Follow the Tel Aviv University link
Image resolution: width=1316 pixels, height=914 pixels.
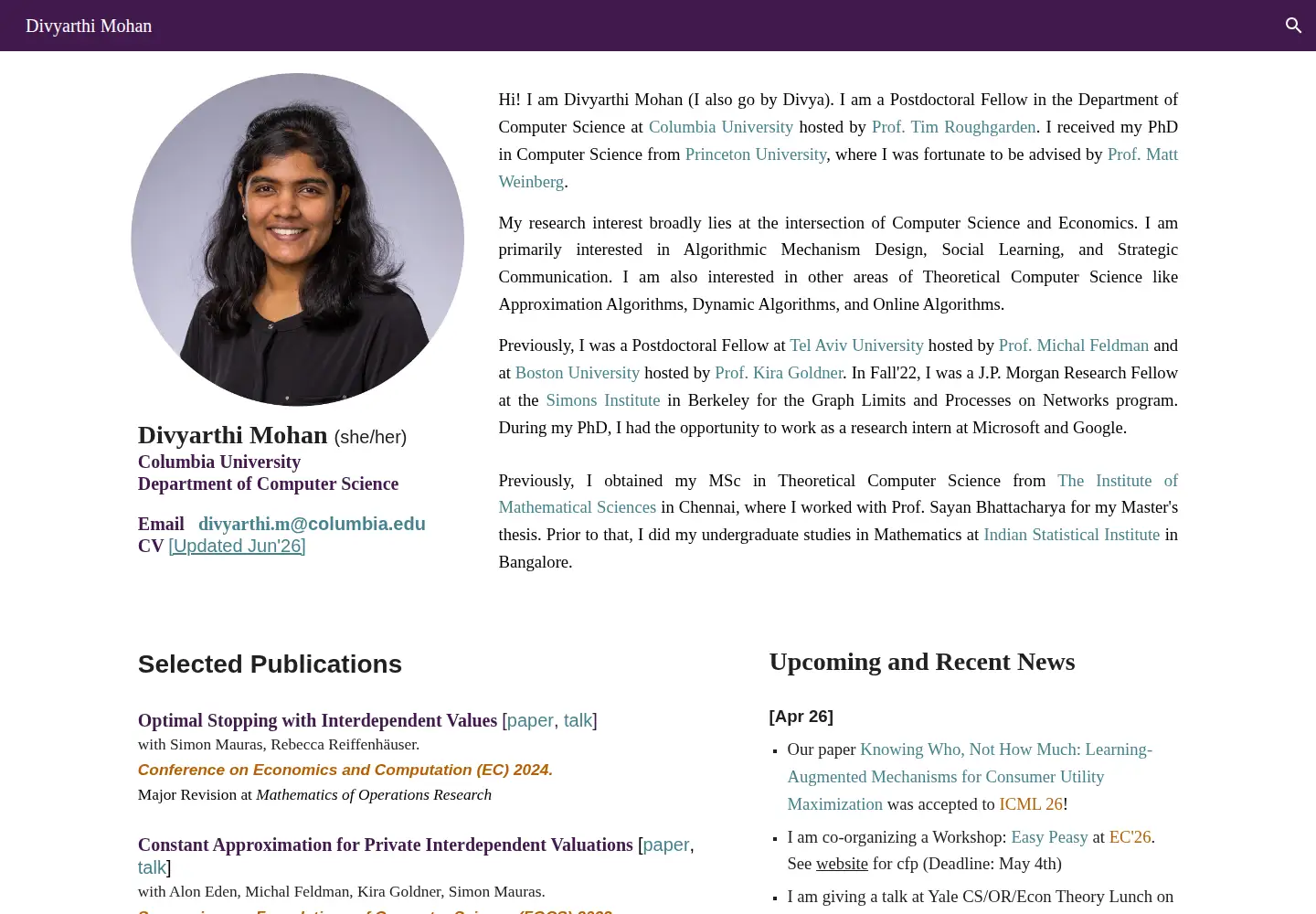(x=856, y=345)
